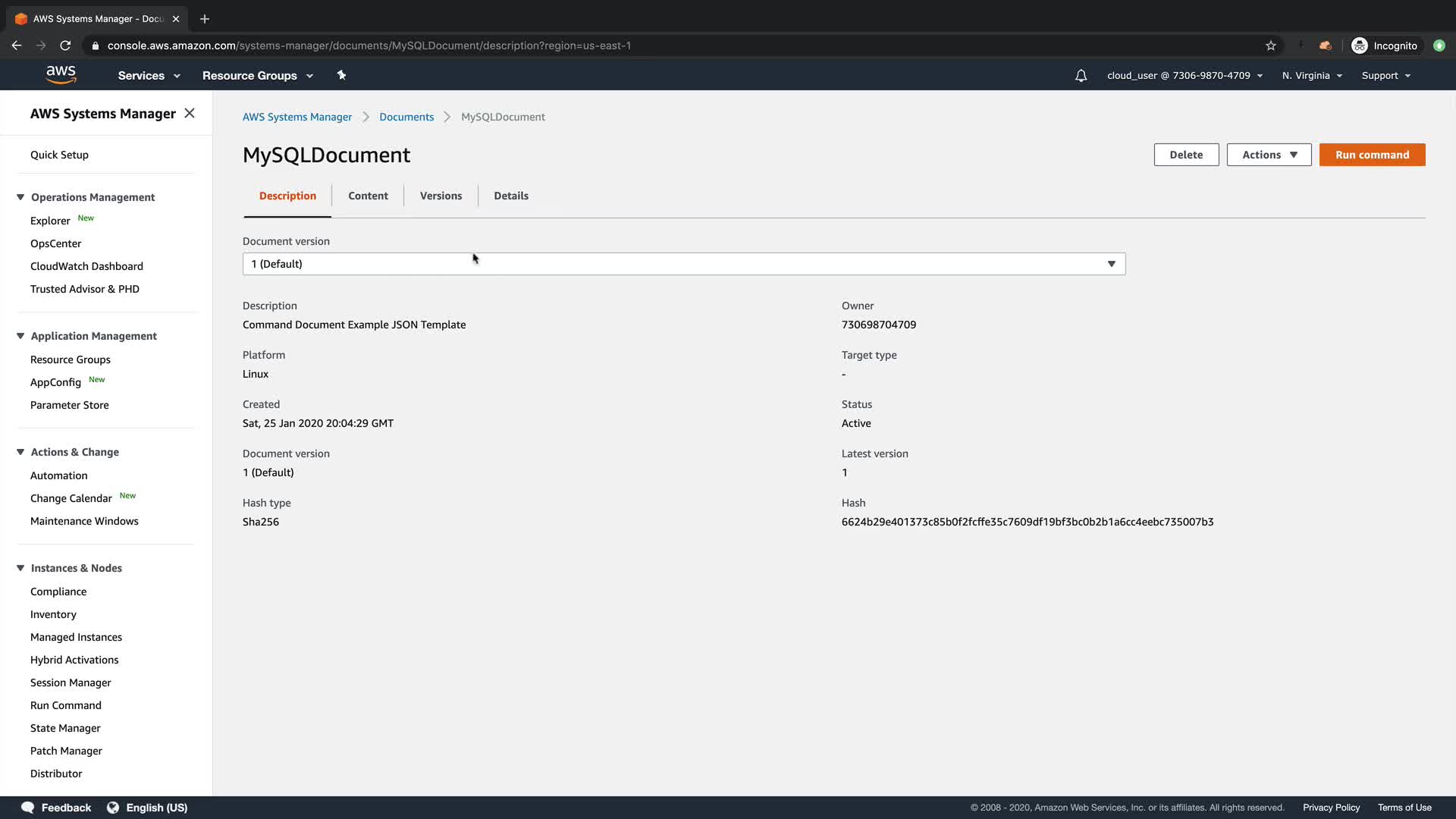
Task: Open Parameter Store in sidebar
Action: click(x=70, y=405)
